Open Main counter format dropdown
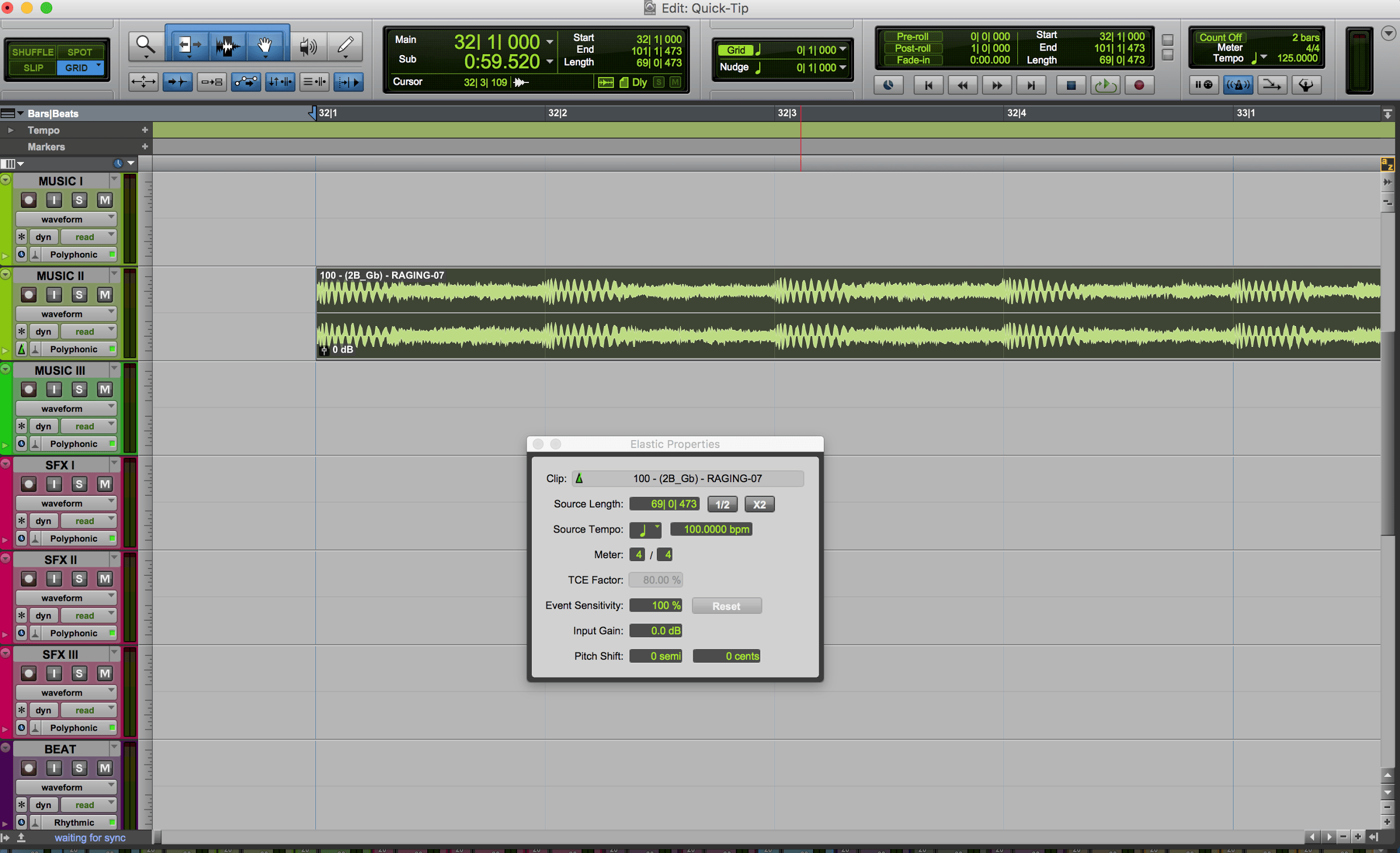Viewport: 1400px width, 853px height. pyautogui.click(x=550, y=41)
